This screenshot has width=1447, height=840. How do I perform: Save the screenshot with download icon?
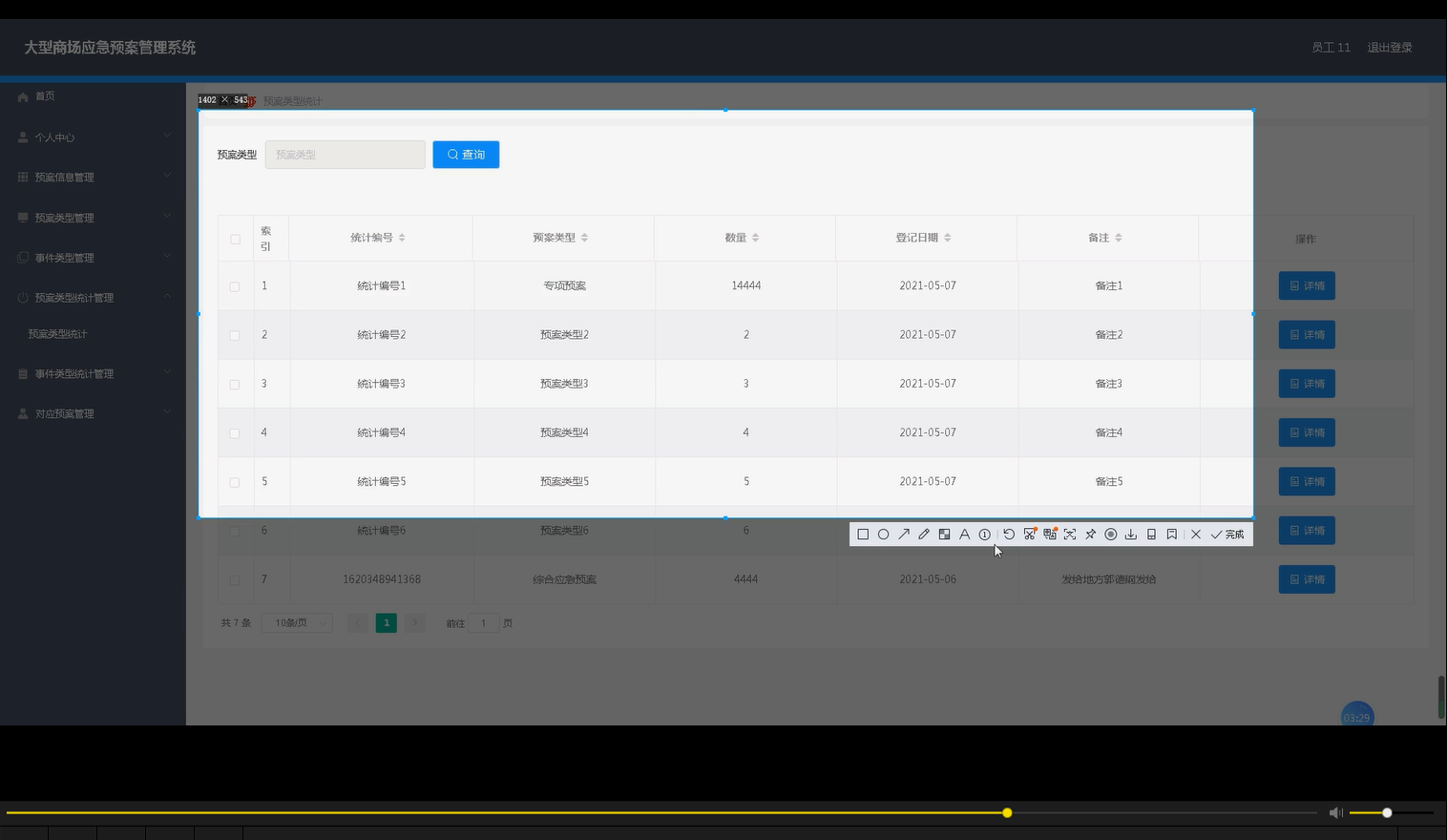click(1131, 535)
